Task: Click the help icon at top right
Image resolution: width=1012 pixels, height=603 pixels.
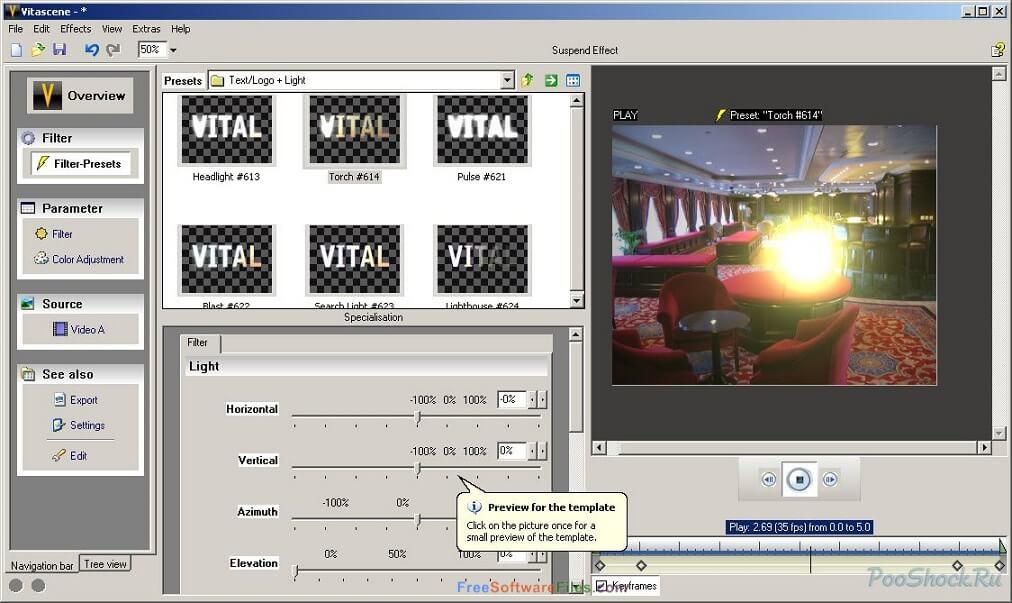Action: [997, 50]
